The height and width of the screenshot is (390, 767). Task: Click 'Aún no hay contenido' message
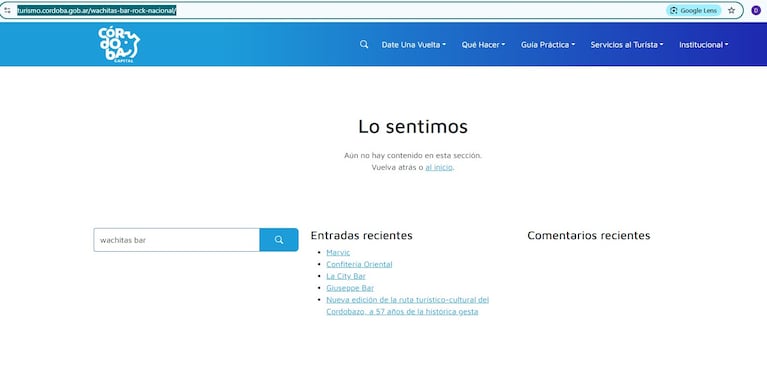[413, 156]
